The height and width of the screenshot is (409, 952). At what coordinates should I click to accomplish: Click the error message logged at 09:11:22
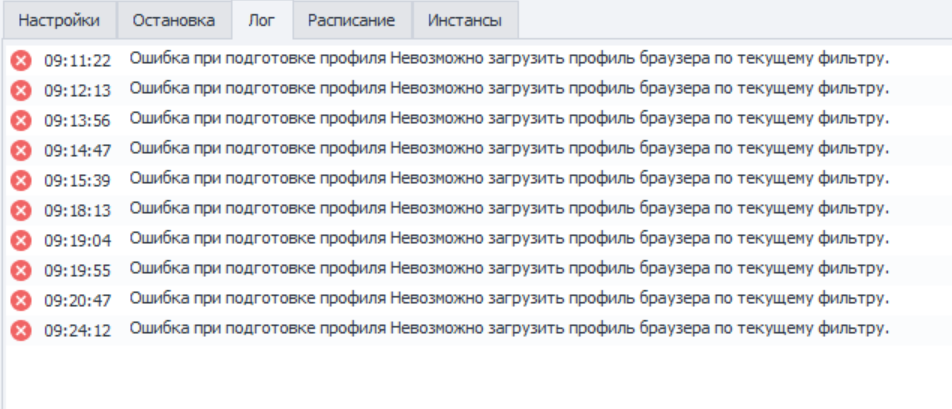point(509,59)
